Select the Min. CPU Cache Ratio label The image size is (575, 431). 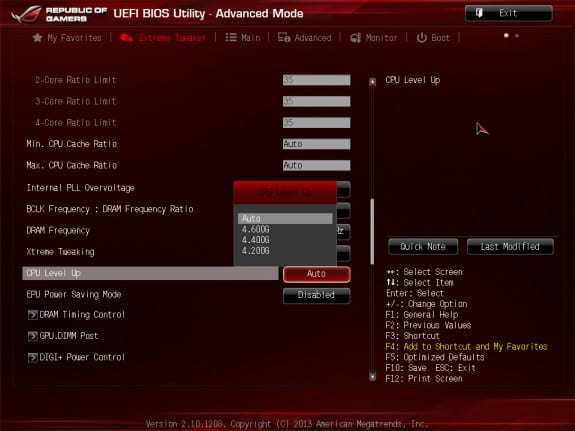[72, 144]
